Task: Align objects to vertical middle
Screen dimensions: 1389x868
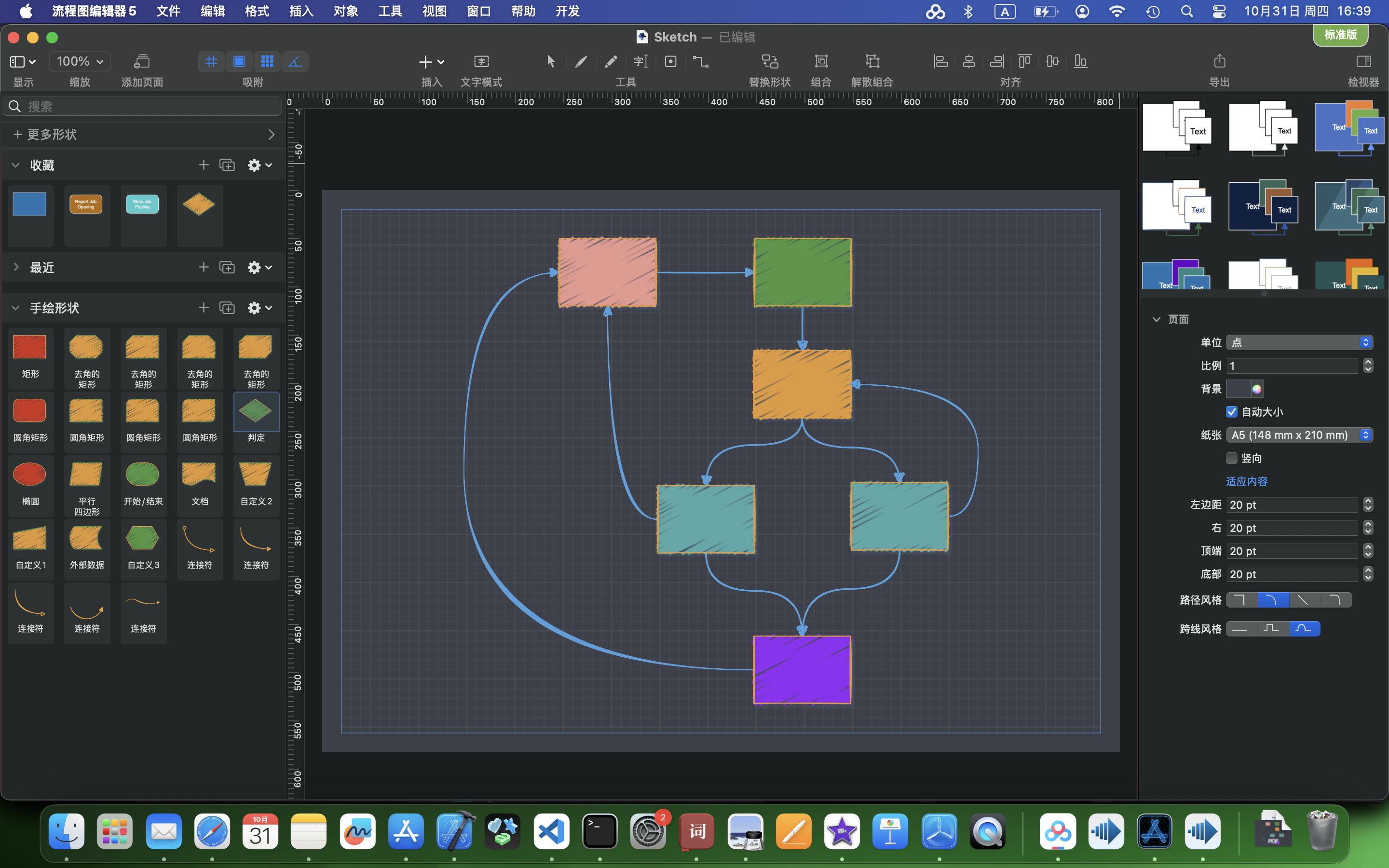Action: click(x=1053, y=61)
